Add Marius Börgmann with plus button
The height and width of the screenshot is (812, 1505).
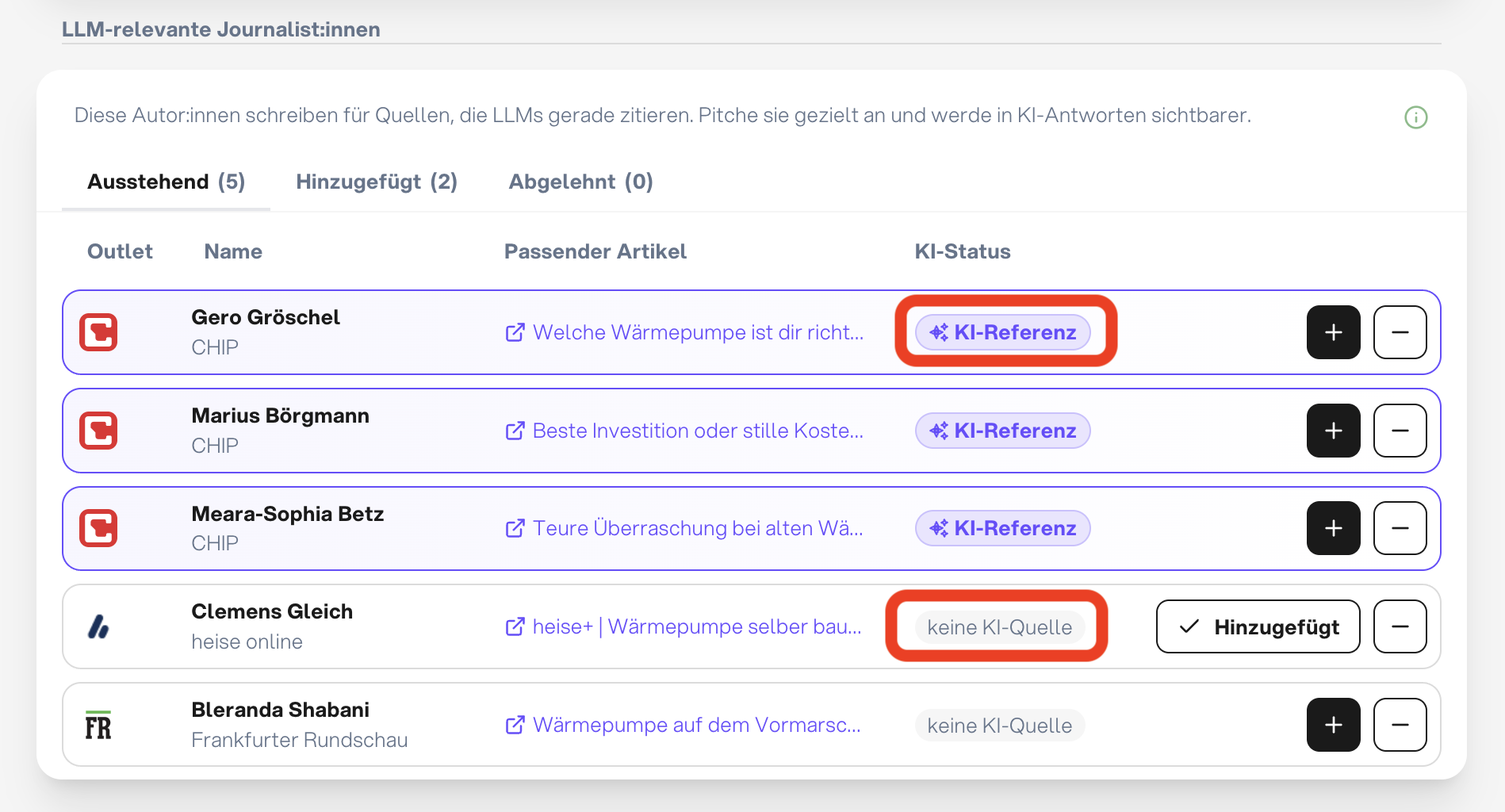tap(1333, 431)
